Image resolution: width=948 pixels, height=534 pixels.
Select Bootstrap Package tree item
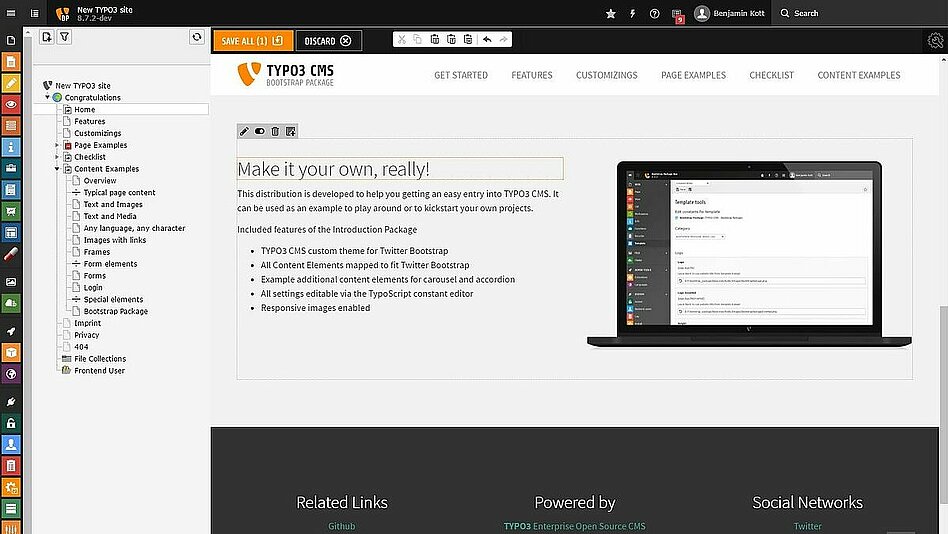pos(115,311)
